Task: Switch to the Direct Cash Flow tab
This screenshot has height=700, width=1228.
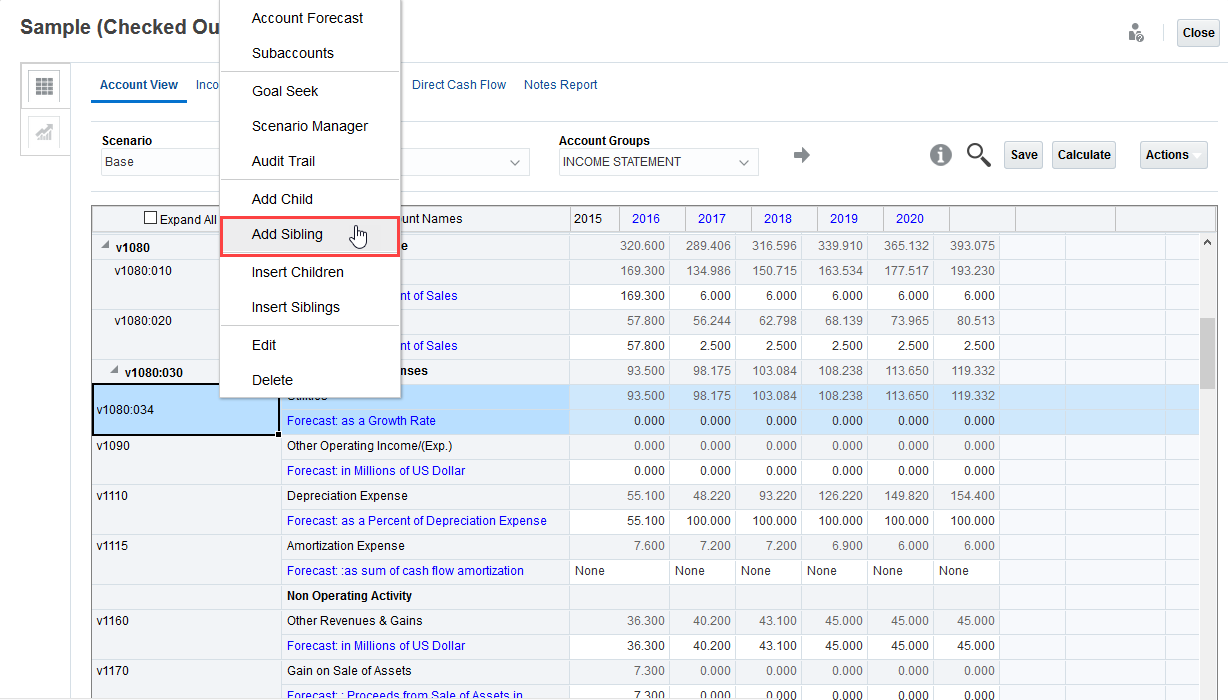Action: point(459,85)
